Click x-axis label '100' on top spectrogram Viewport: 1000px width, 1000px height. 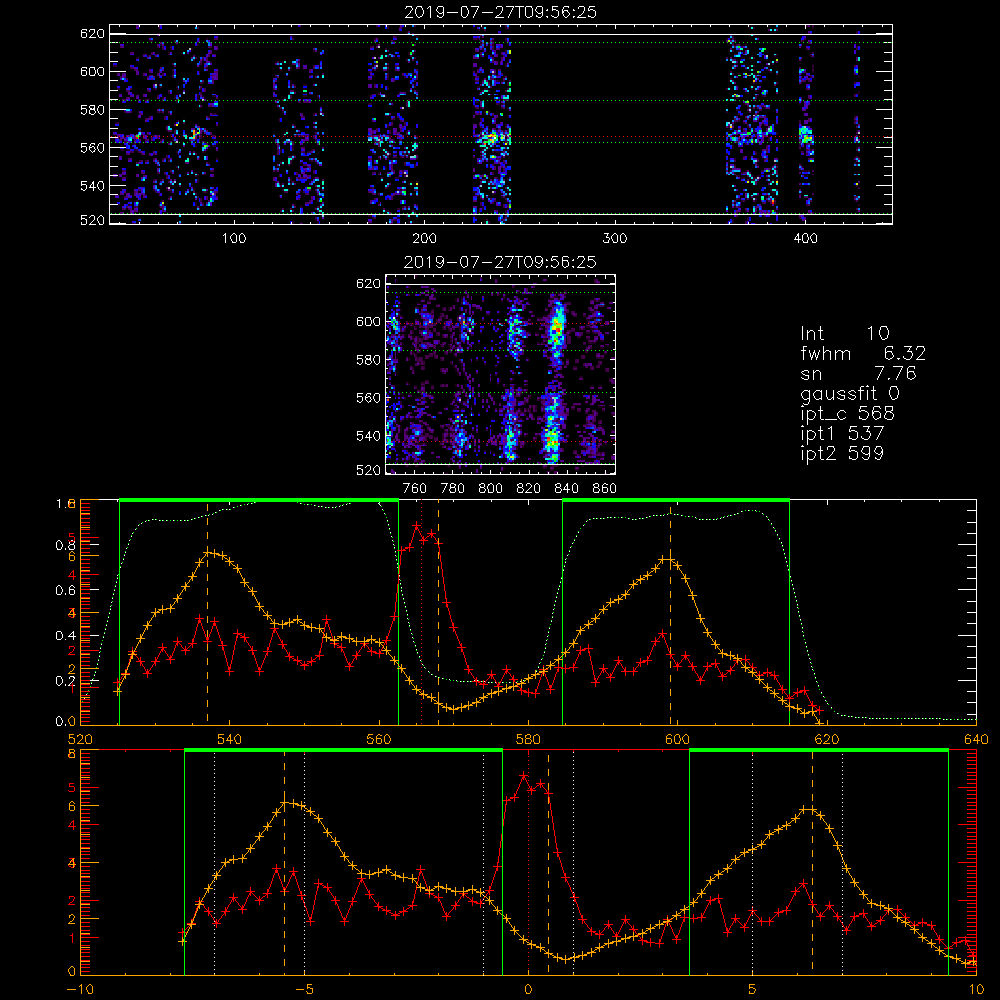tap(234, 239)
